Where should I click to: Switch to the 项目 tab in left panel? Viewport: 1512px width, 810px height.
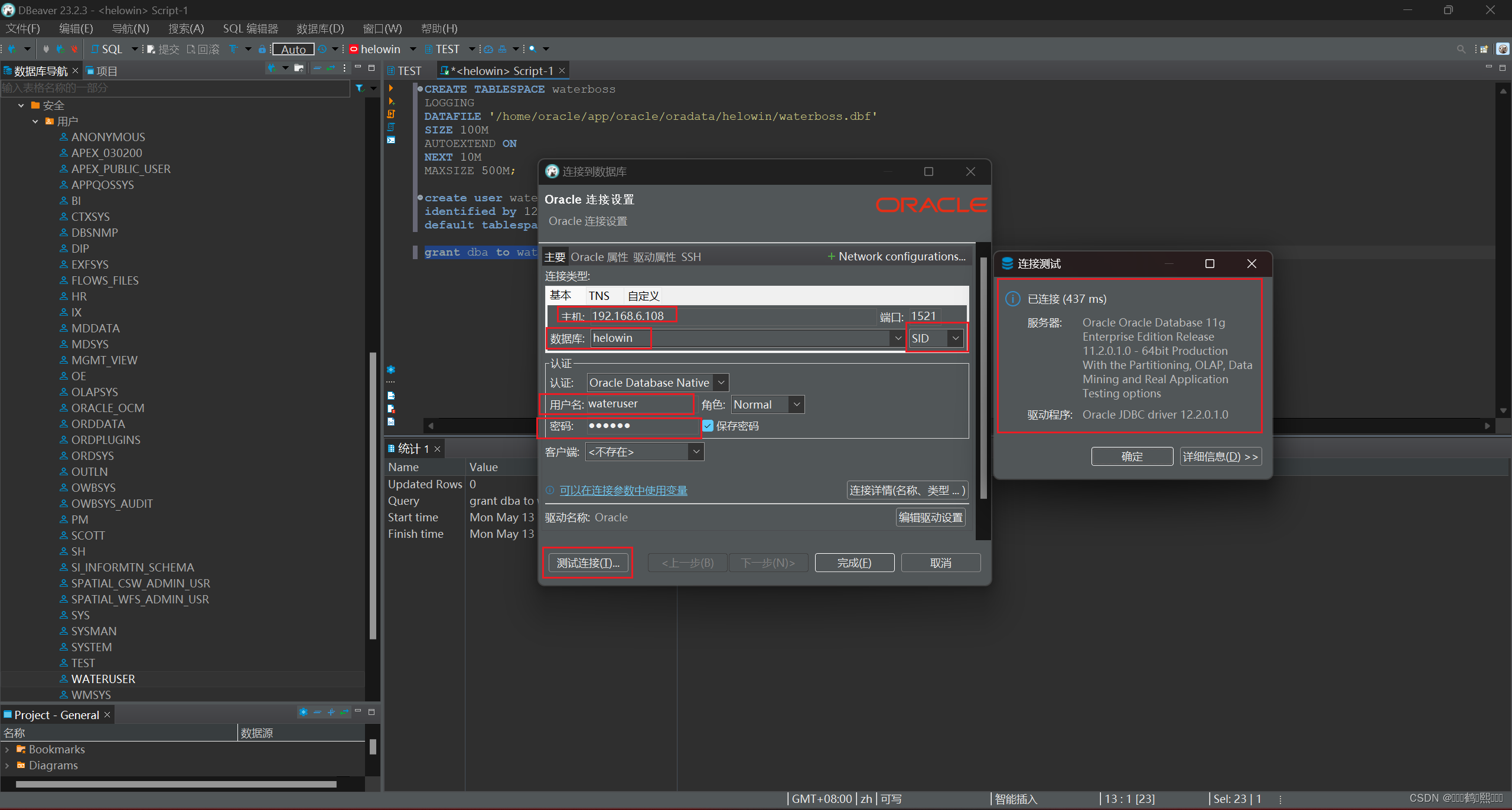click(102, 71)
